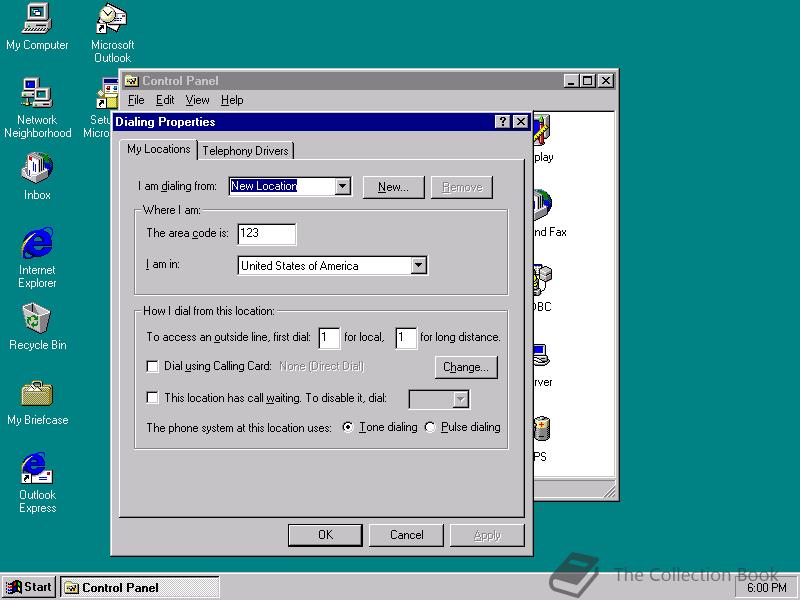This screenshot has height=600, width=800.
Task: Minimize the Control Panel window
Action: pyautogui.click(x=572, y=81)
